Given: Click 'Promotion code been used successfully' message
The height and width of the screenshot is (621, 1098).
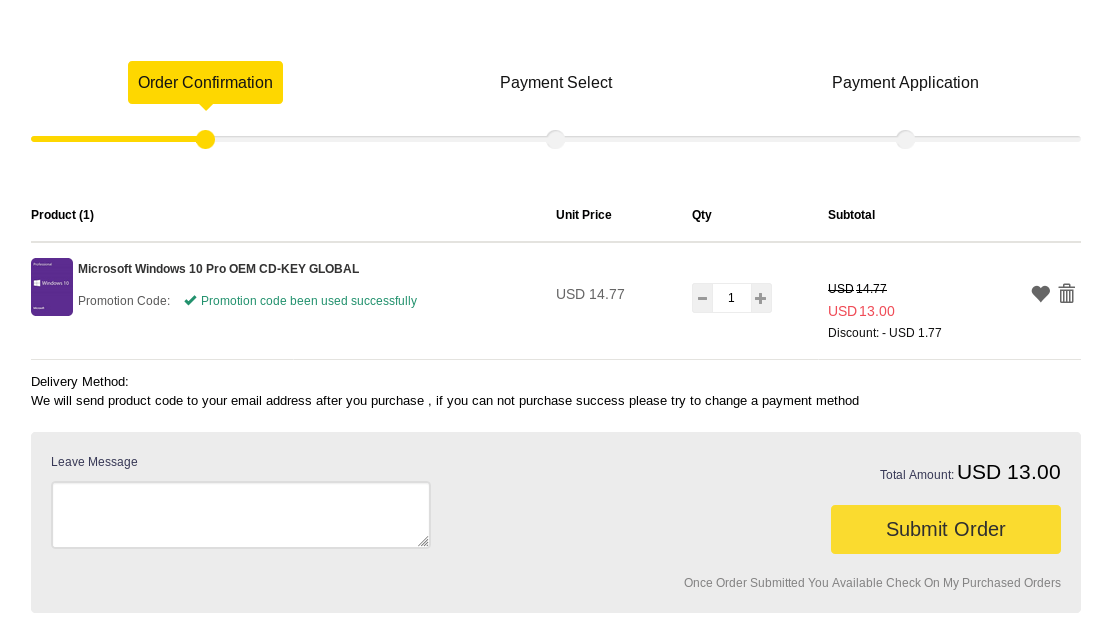Looking at the screenshot, I should (x=309, y=301).
